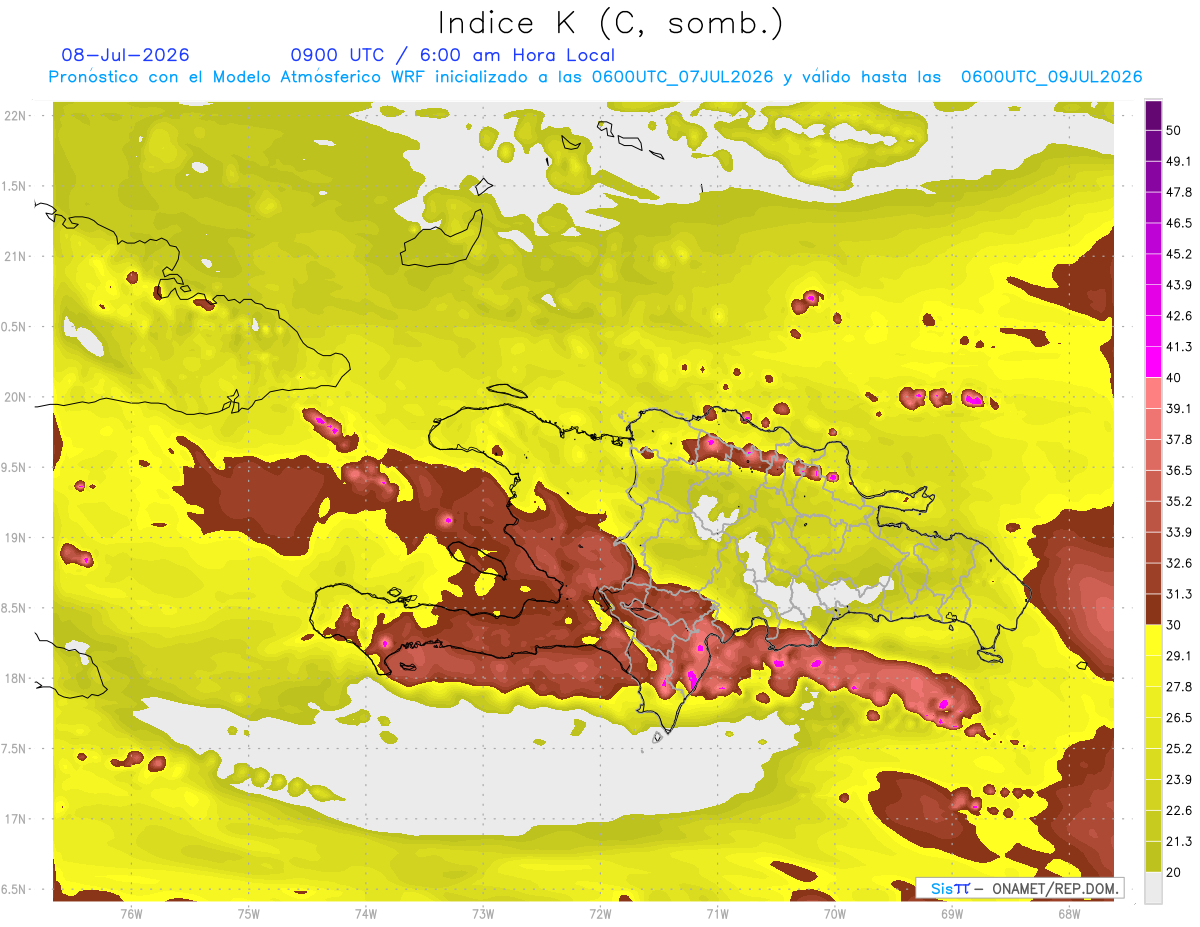Click the colorbar value '22.6'

pyautogui.click(x=1178, y=810)
